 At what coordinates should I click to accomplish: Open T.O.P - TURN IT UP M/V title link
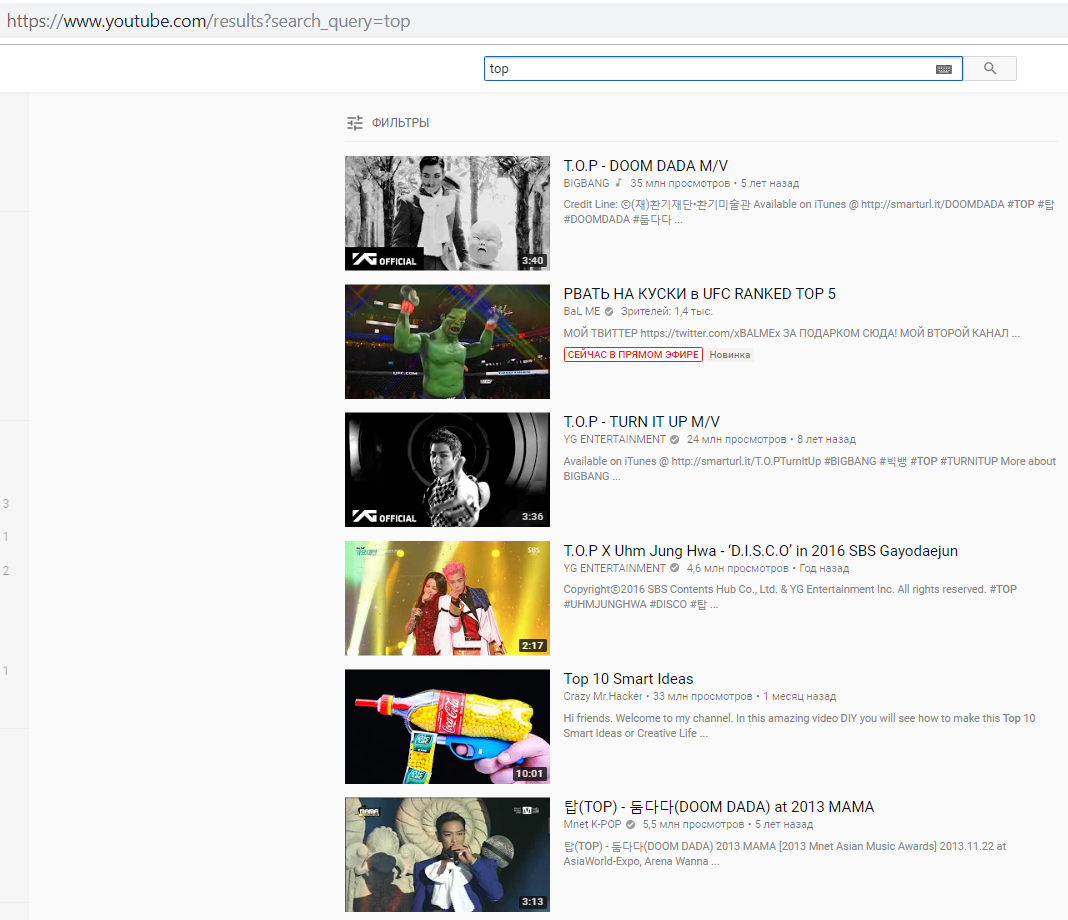(641, 422)
